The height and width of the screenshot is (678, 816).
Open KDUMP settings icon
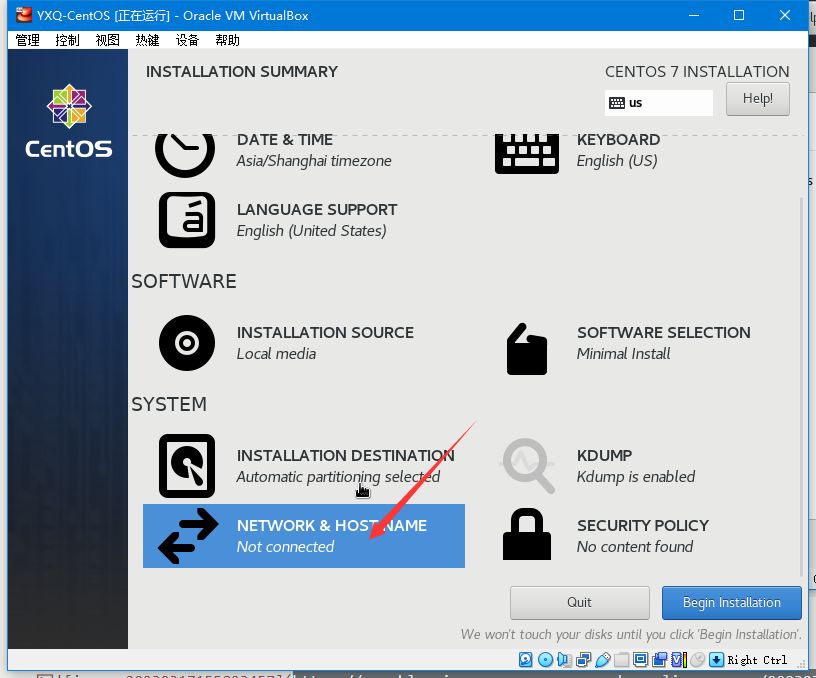(527, 466)
